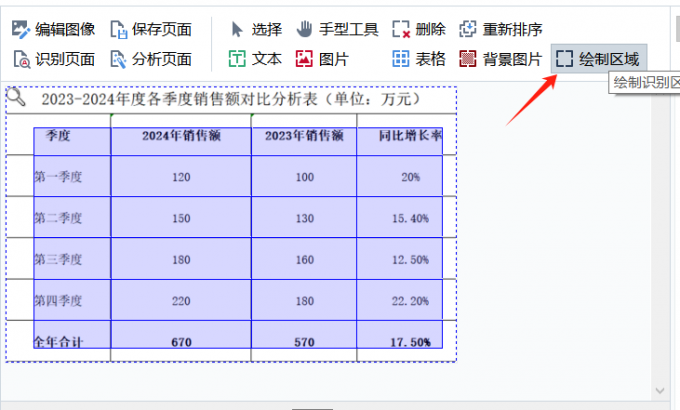The width and height of the screenshot is (680, 410).
Task: Click the cell with value 120
Action: coord(181,176)
